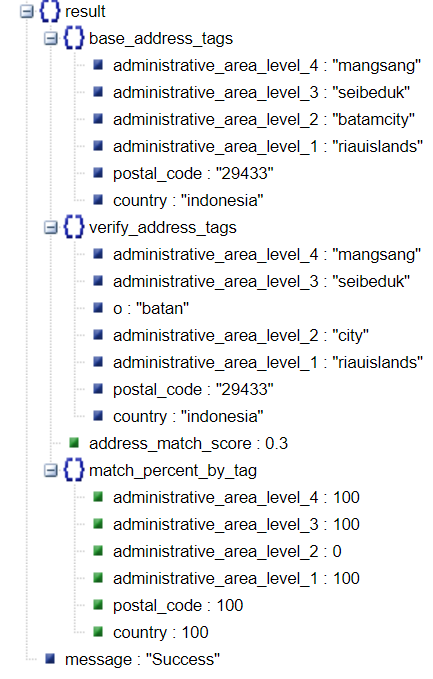Click the object icon next to match_percent_by_tag
433x679 pixels.
coord(74,470)
